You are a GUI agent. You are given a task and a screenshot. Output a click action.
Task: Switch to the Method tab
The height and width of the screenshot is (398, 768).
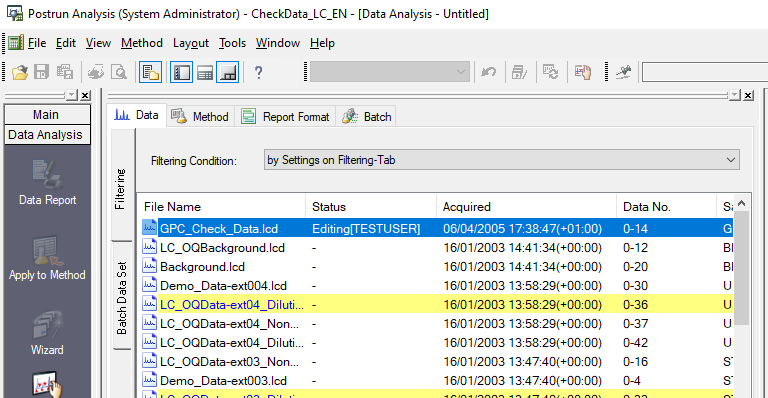[200, 117]
